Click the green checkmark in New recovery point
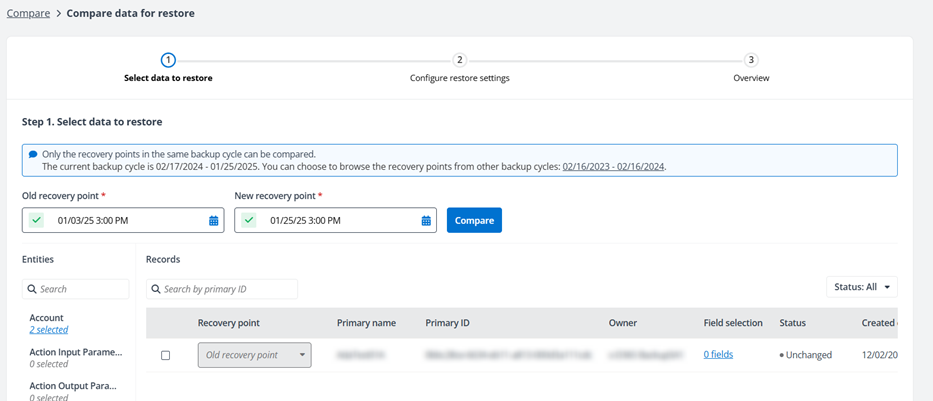The width and height of the screenshot is (933, 401). 249,220
